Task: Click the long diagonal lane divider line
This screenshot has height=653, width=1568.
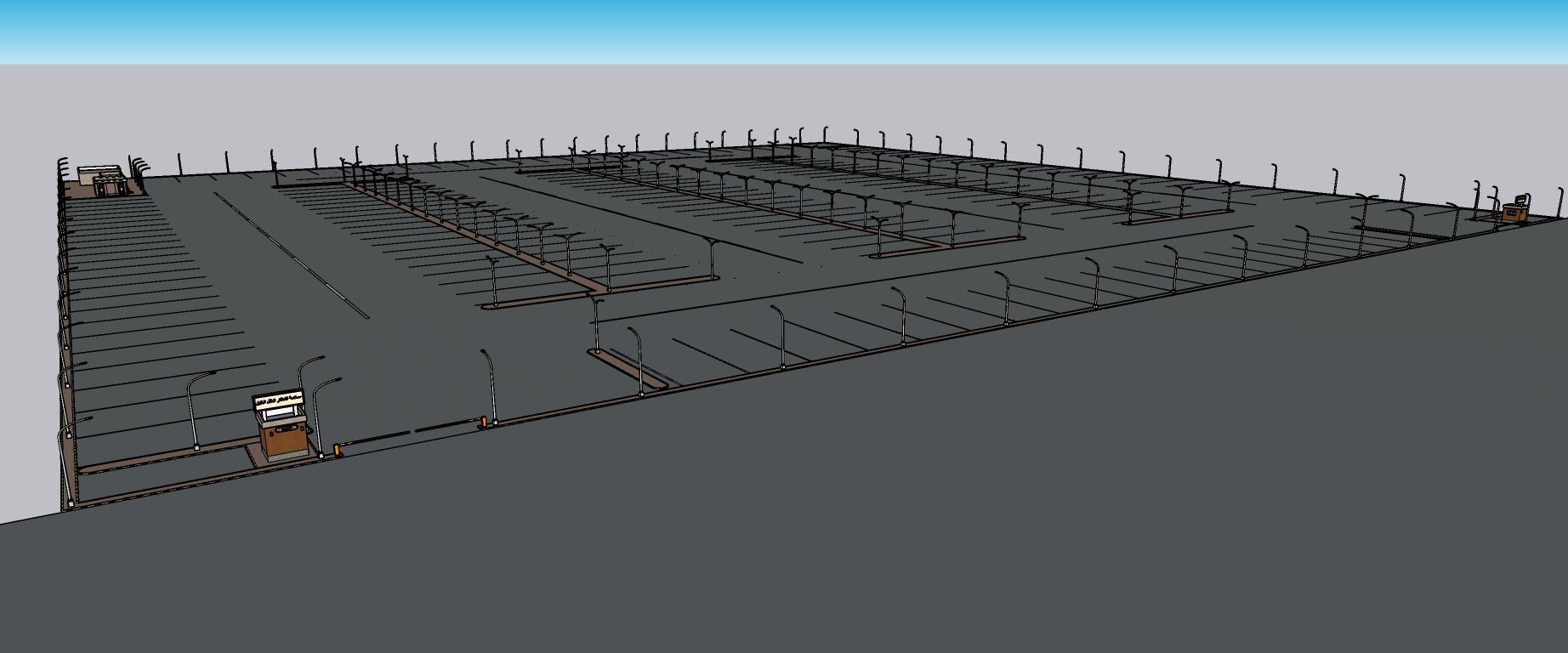Action: coord(289,253)
